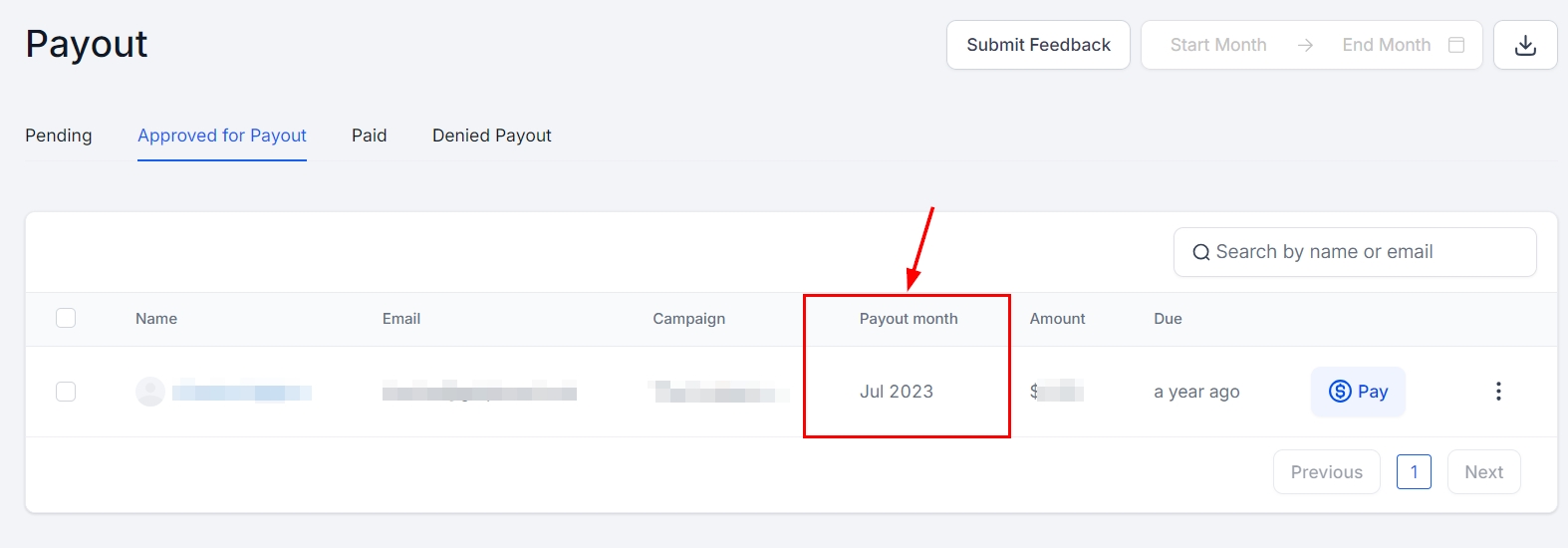Image resolution: width=1568 pixels, height=548 pixels.
Task: Open the Paid tab
Action: [x=369, y=136]
